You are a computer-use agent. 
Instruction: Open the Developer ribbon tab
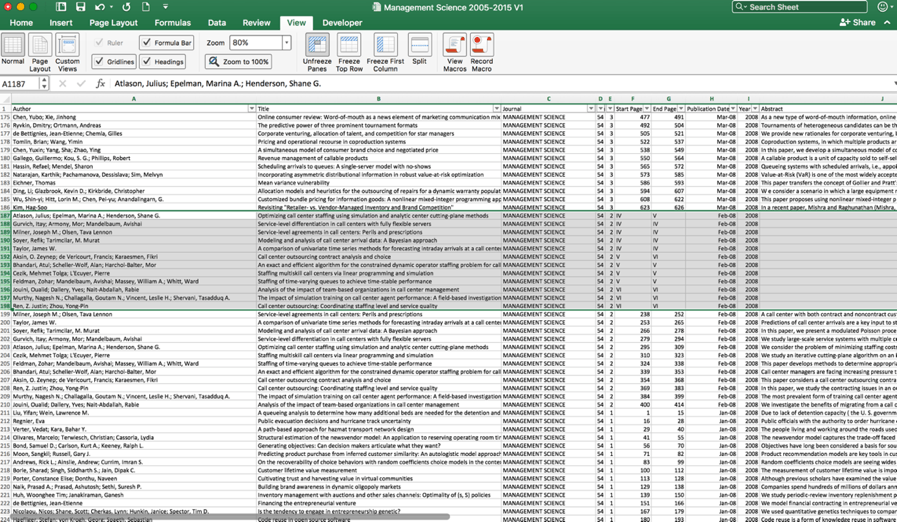342,23
